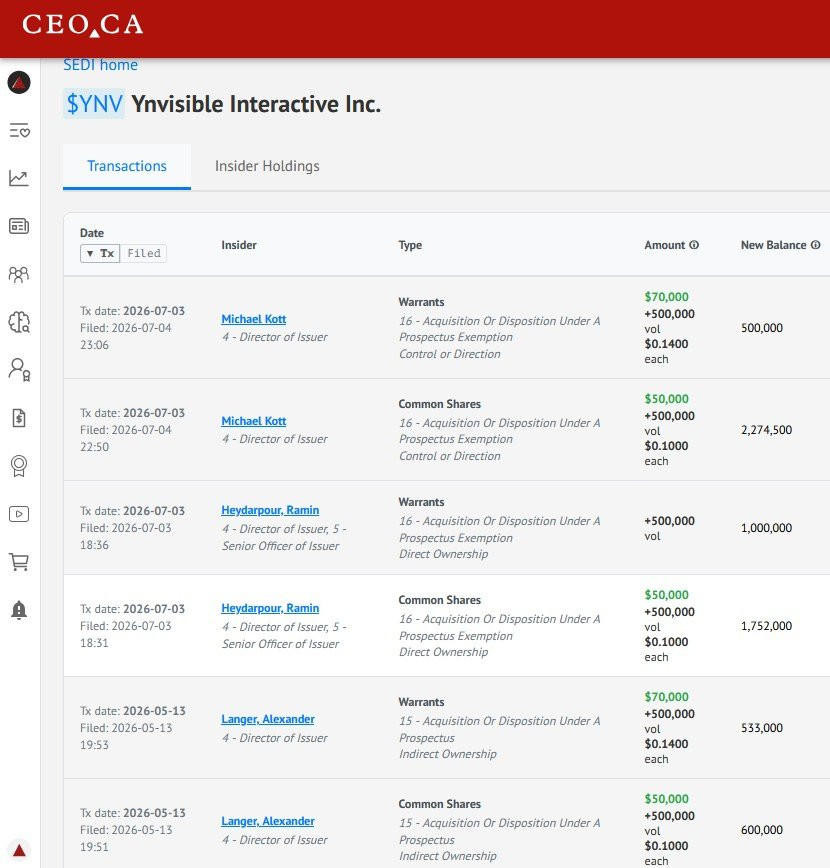Click the Amount column header

tap(664, 245)
